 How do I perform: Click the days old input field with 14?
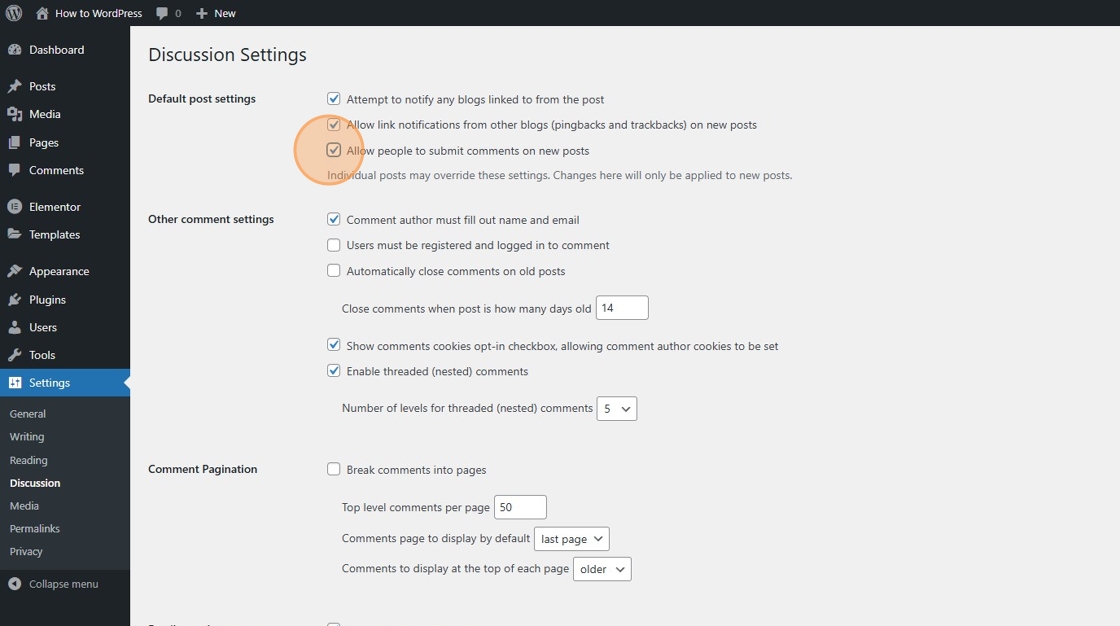click(x=622, y=308)
